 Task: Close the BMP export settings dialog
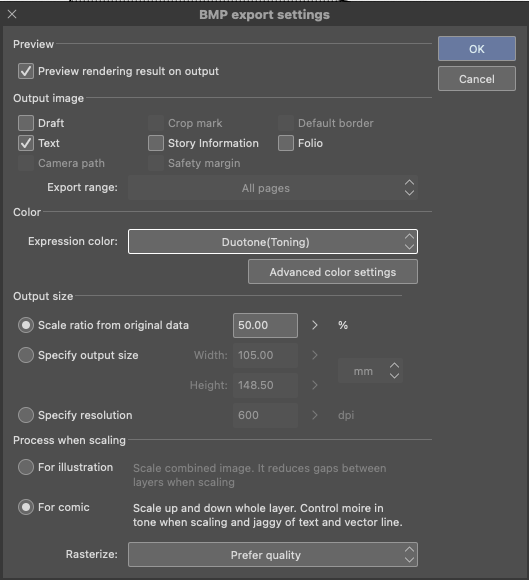pos(12,14)
